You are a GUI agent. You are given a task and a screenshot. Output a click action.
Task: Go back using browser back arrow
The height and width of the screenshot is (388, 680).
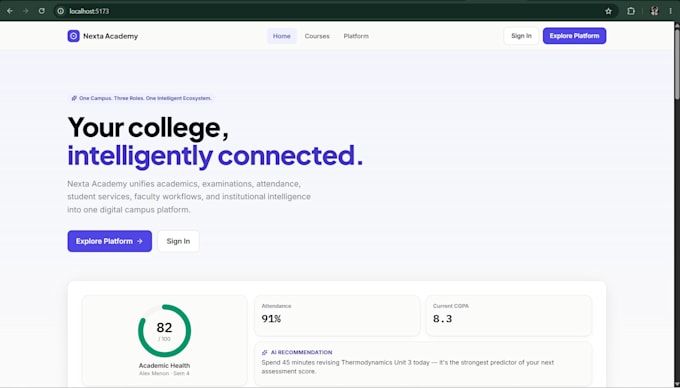click(10, 11)
